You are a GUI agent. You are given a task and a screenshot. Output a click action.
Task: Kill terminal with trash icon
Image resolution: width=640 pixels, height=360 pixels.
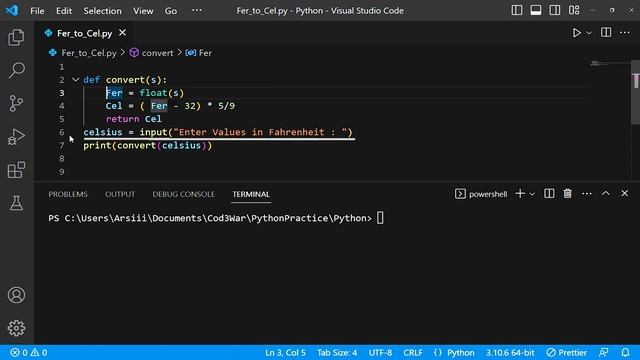pyautogui.click(x=568, y=193)
